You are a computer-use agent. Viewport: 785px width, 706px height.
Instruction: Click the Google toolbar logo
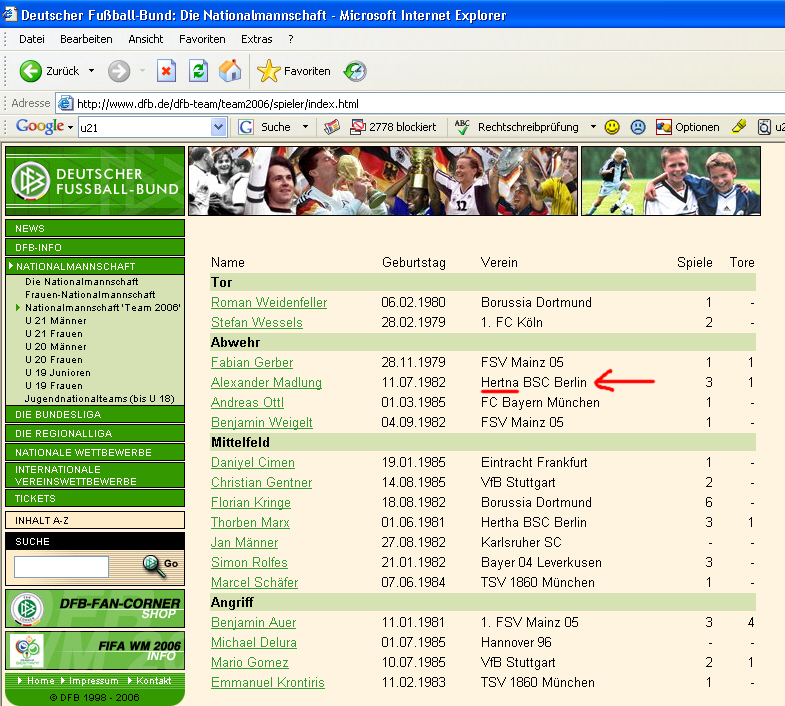click(x=40, y=126)
